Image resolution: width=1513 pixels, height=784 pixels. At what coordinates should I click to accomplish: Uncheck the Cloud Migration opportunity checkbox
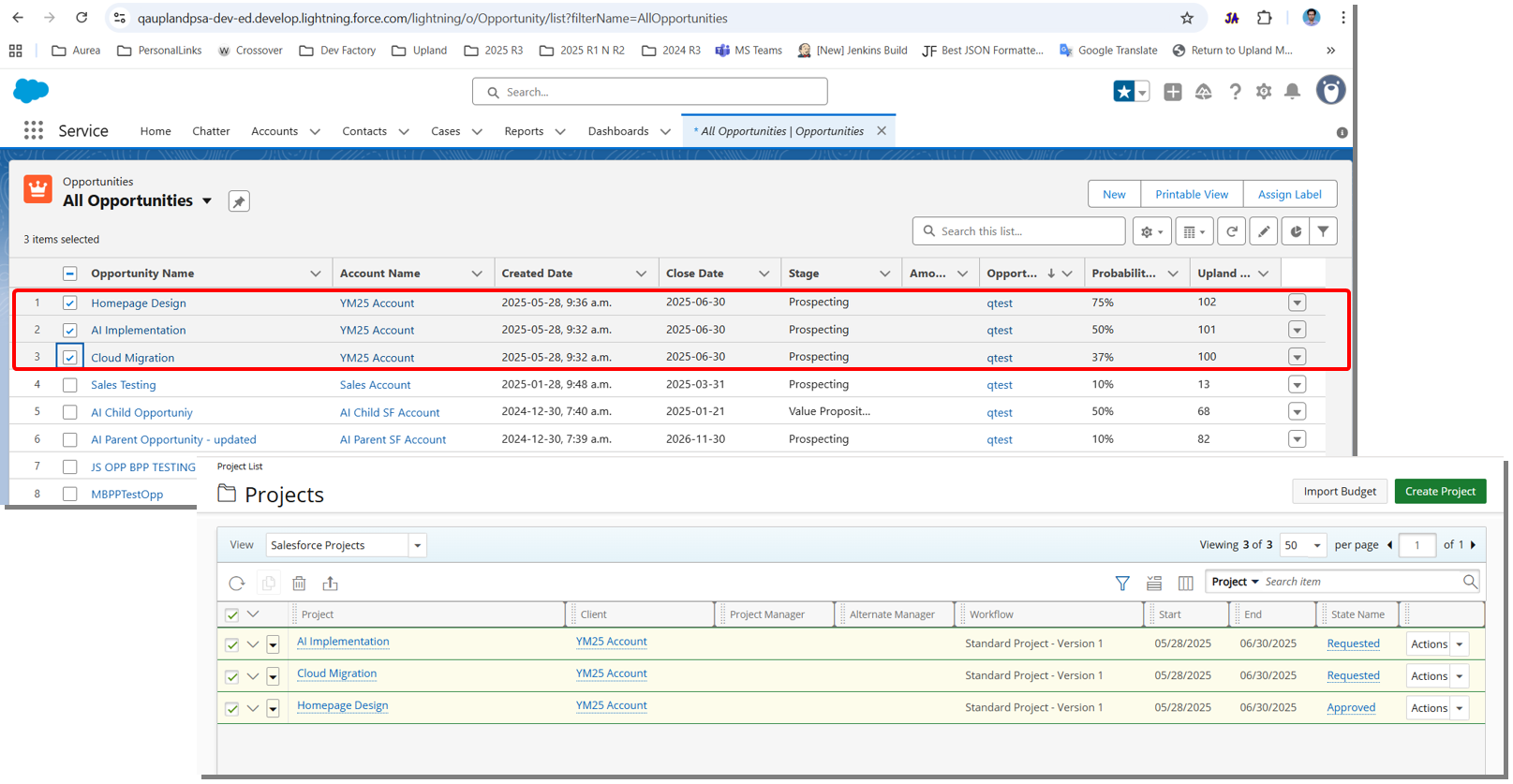click(70, 357)
